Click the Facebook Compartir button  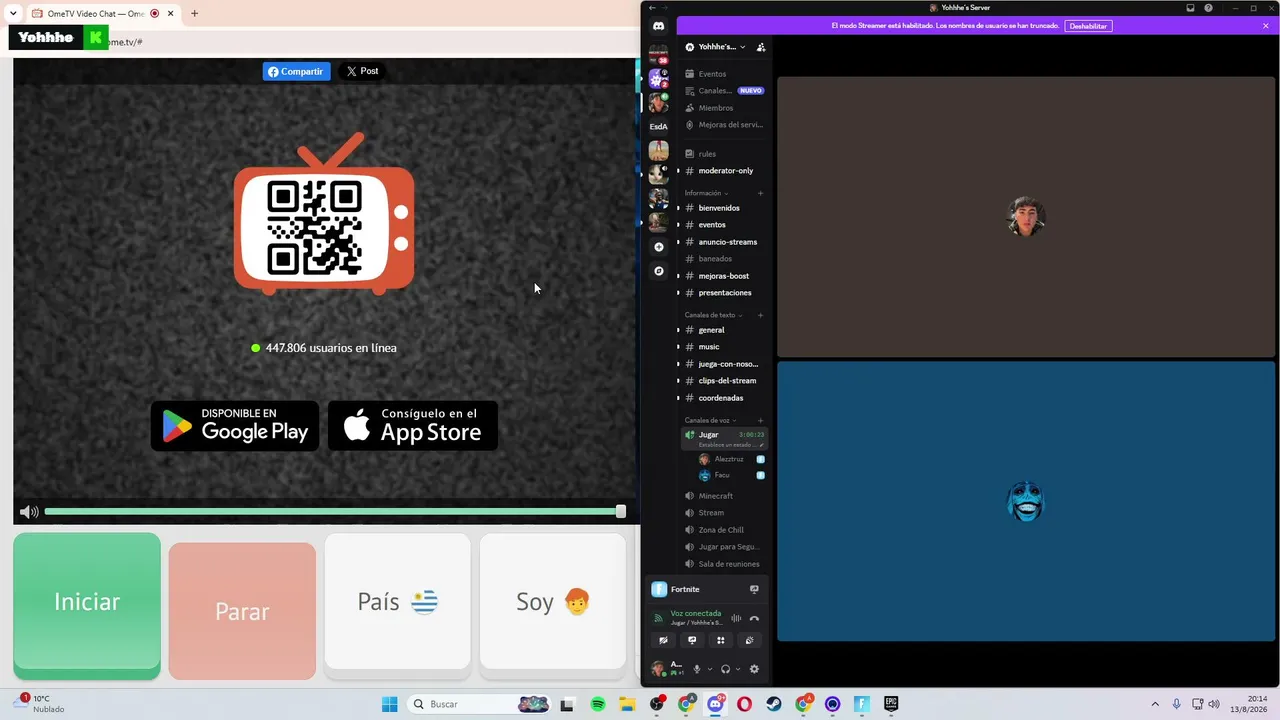click(296, 71)
